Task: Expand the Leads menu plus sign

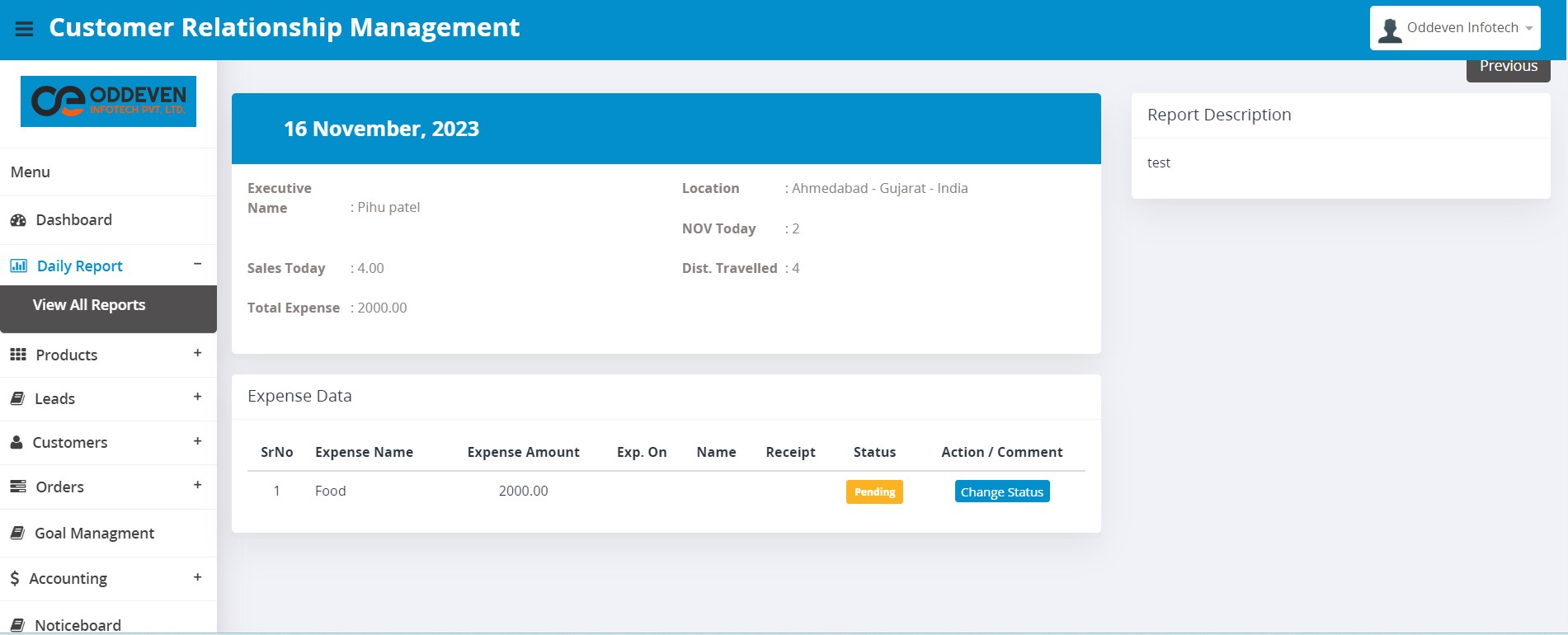Action: click(x=197, y=397)
